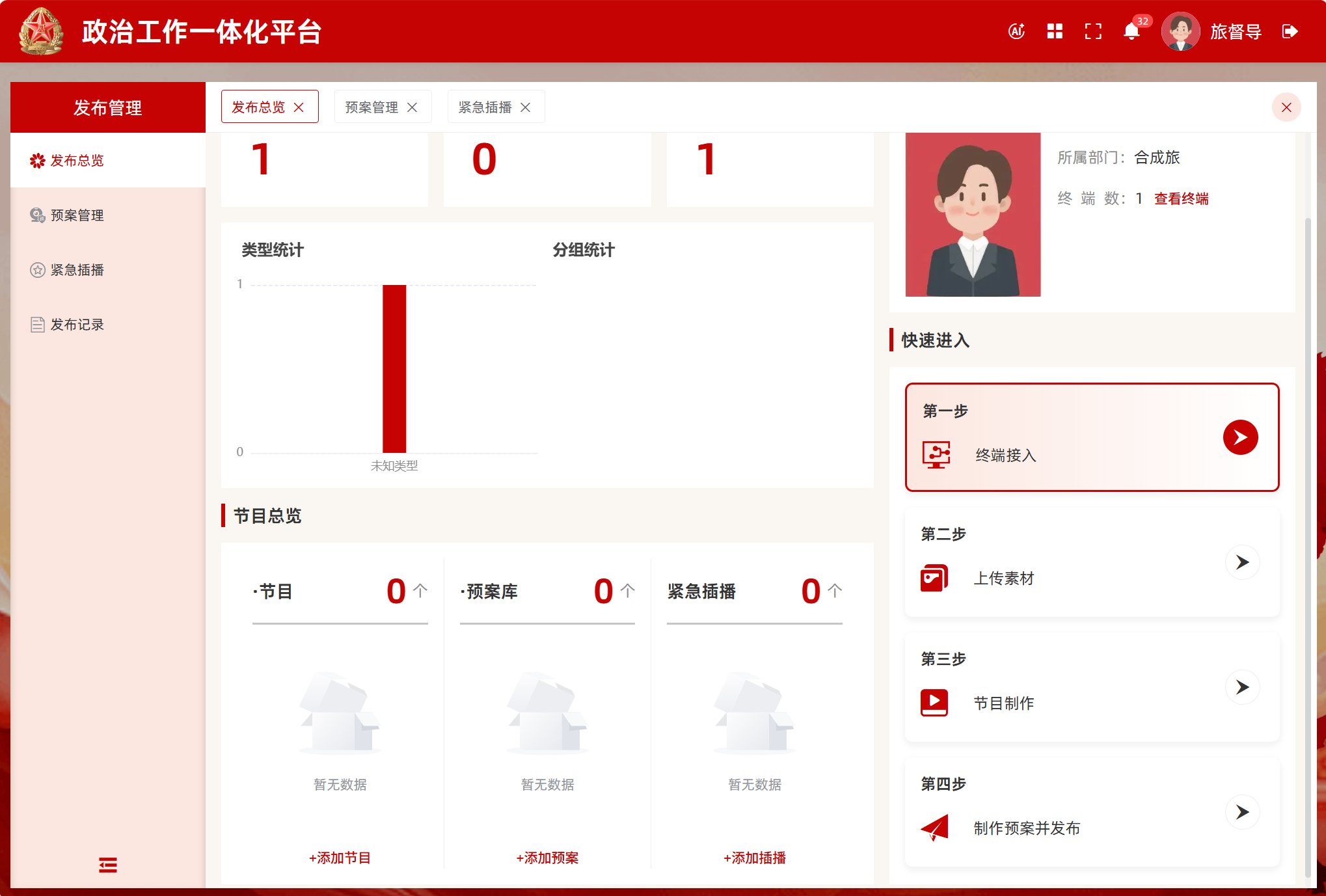
Task: Click the 终端接入 terminal icon
Action: (x=936, y=455)
